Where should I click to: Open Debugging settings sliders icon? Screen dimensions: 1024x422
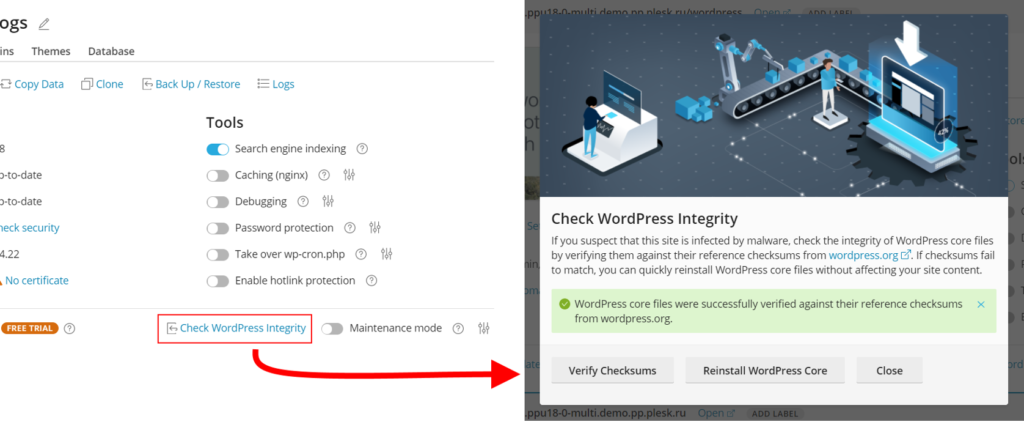pos(328,201)
